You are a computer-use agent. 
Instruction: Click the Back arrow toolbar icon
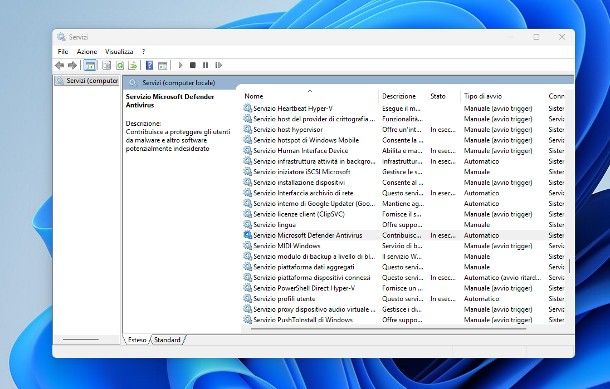coord(60,65)
